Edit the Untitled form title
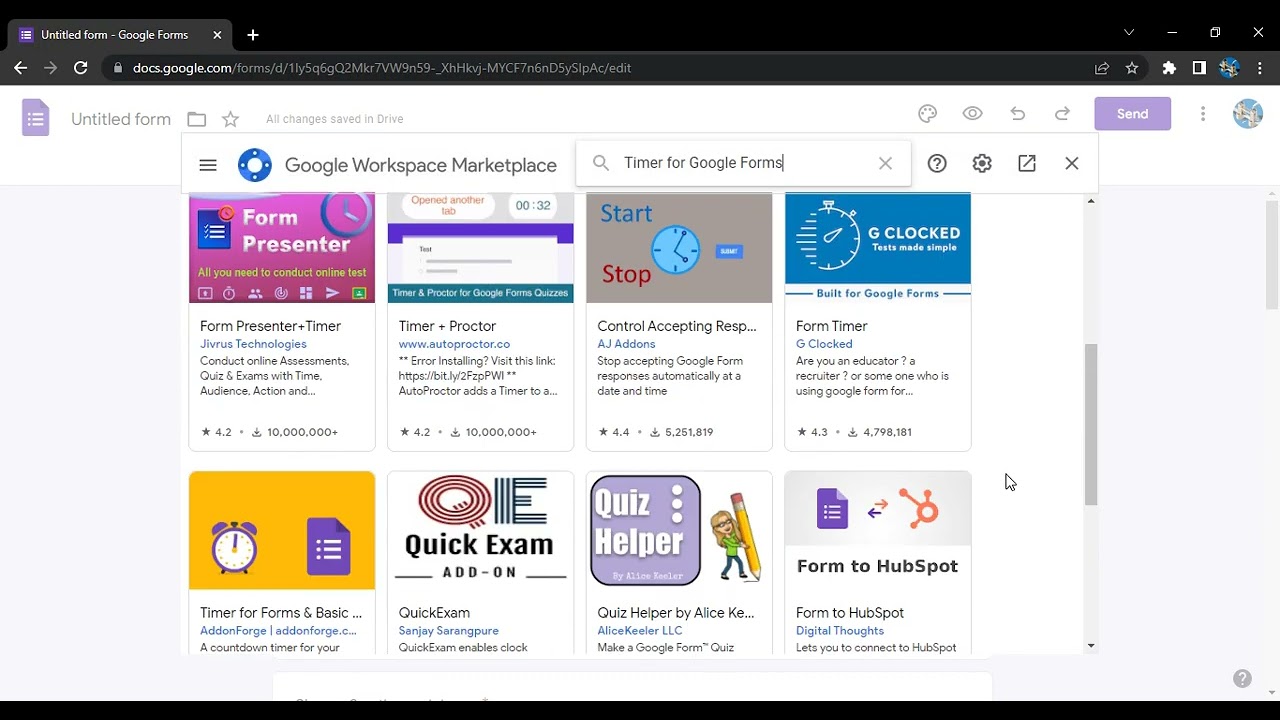 [x=121, y=119]
